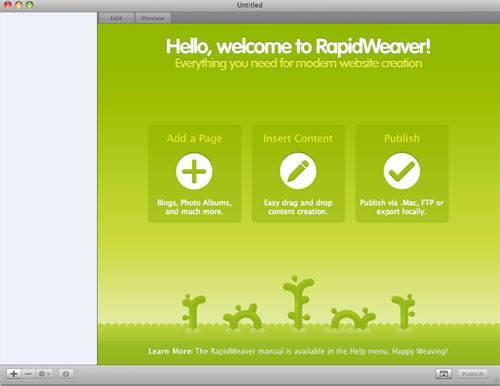Screen dimensions: 500x386
Task: Click the Publish checkmark circle icon
Action: click(x=401, y=171)
